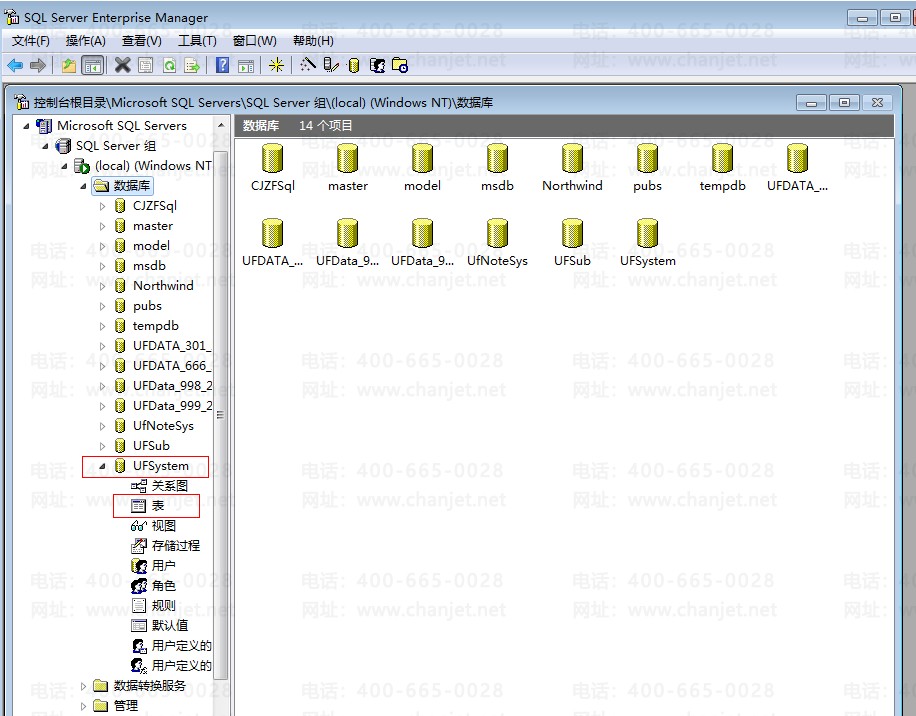The width and height of the screenshot is (916, 716).
Task: Click the yellow star New icon
Action: (276, 65)
